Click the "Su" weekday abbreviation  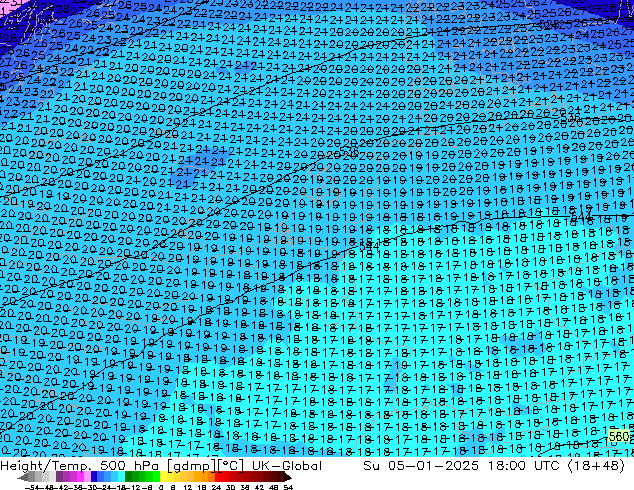click(372, 466)
